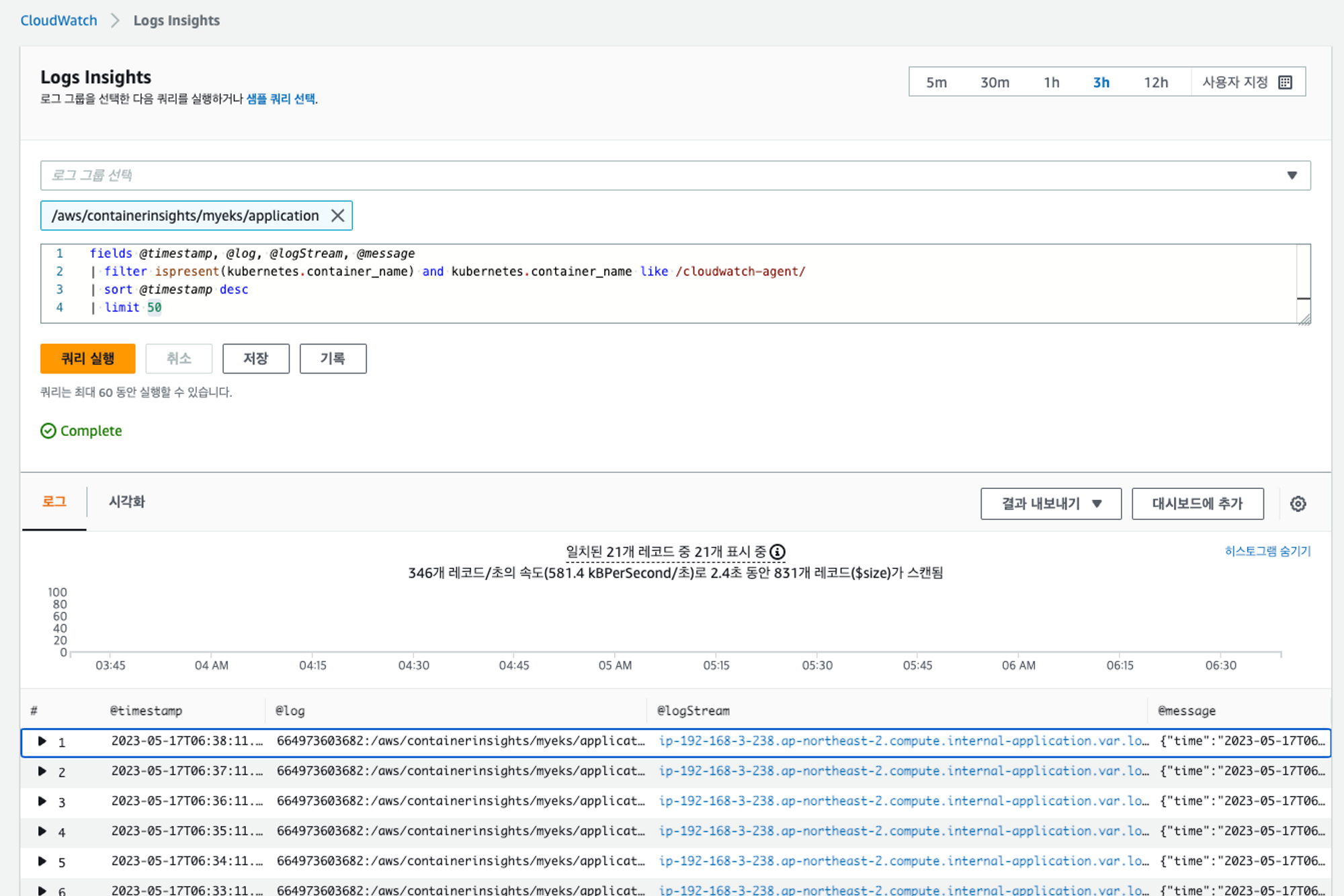Select the 12h time range
Screen dimensions: 1344x896
click(1156, 83)
